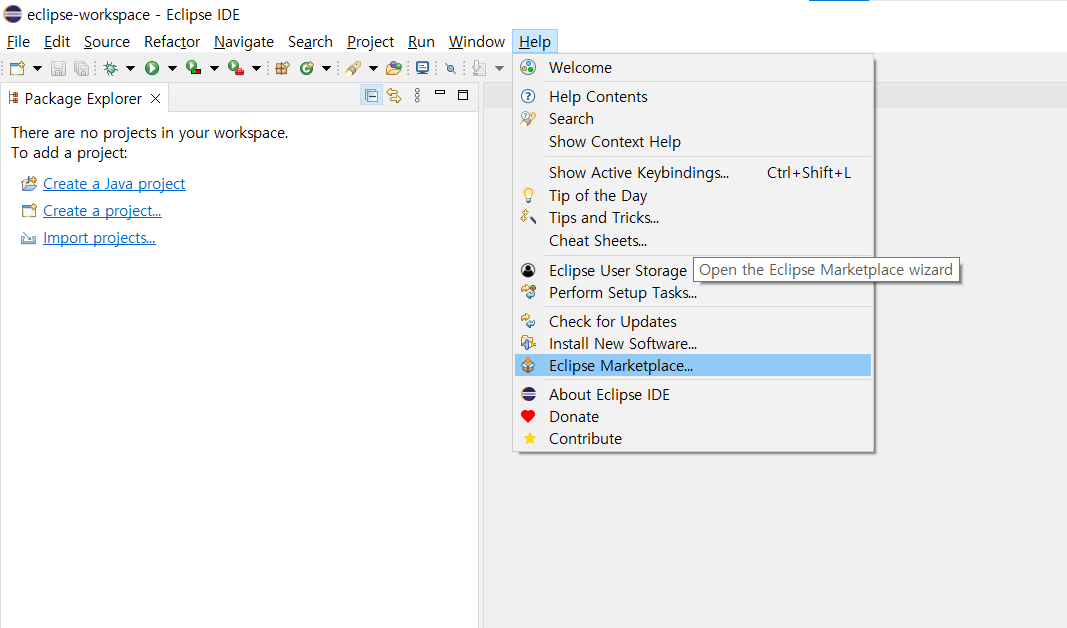Select Welcome in Help menu

pos(693,67)
